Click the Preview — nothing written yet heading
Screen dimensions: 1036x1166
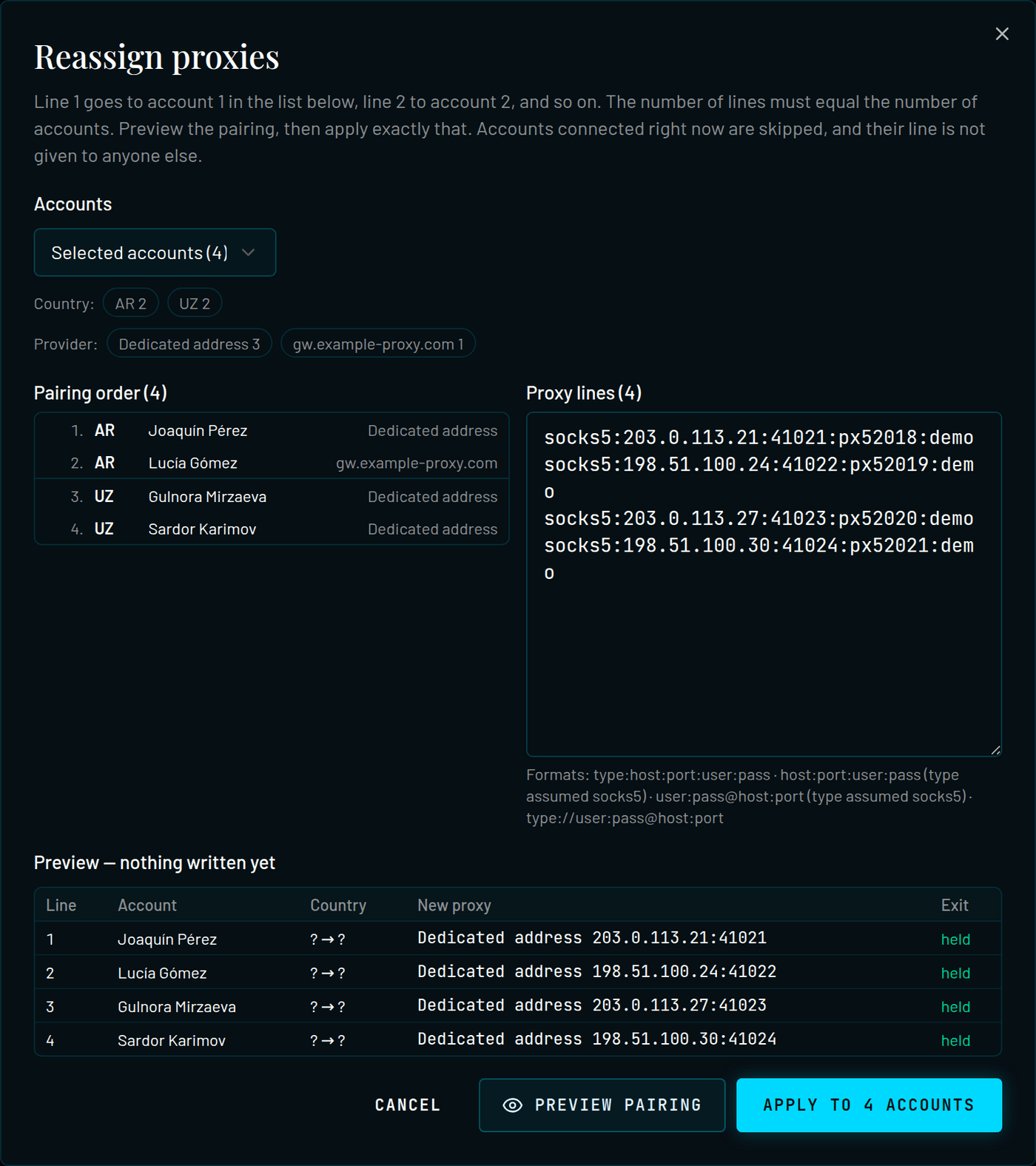[x=155, y=863]
